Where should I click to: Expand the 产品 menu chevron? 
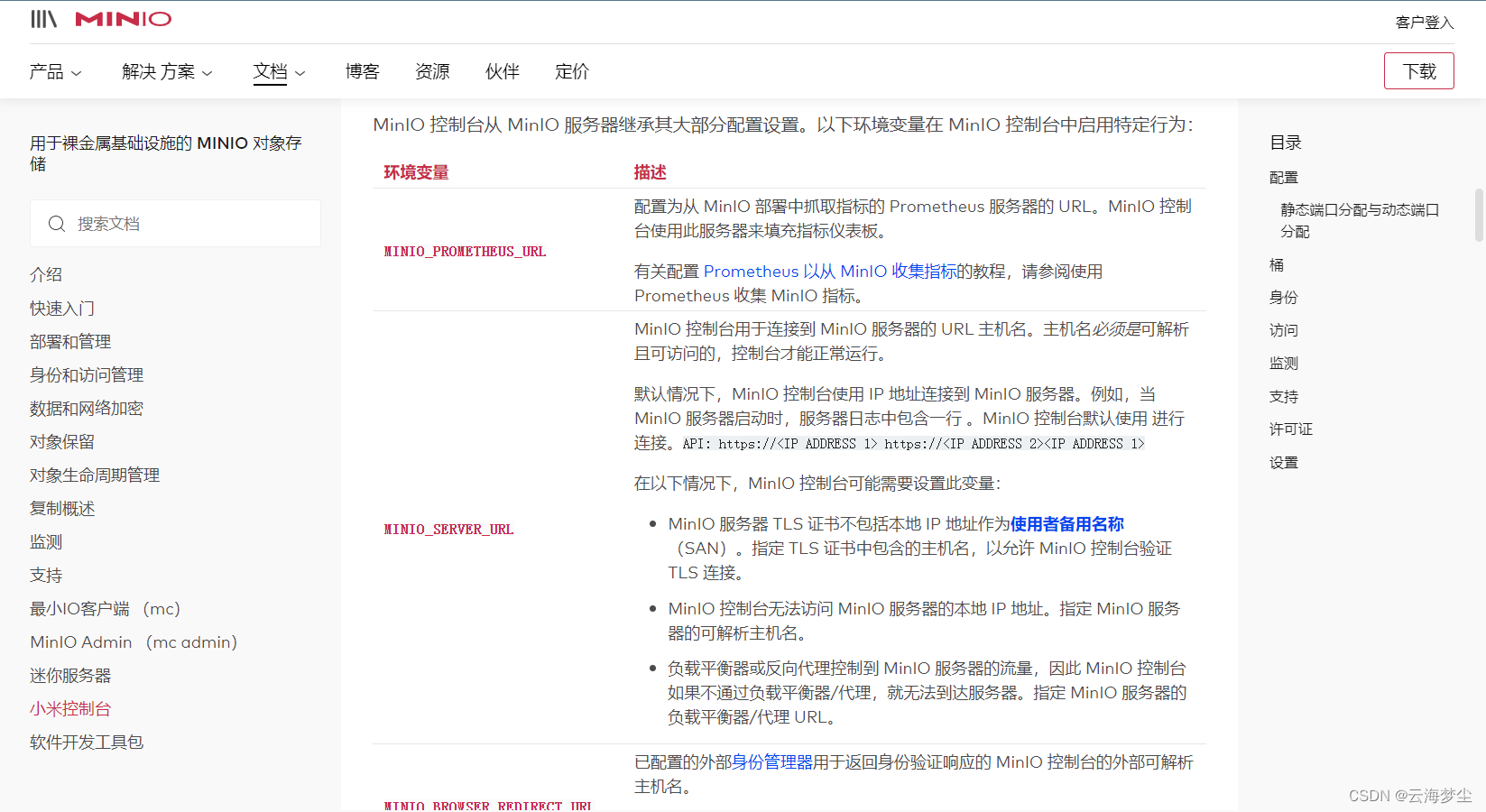(77, 73)
